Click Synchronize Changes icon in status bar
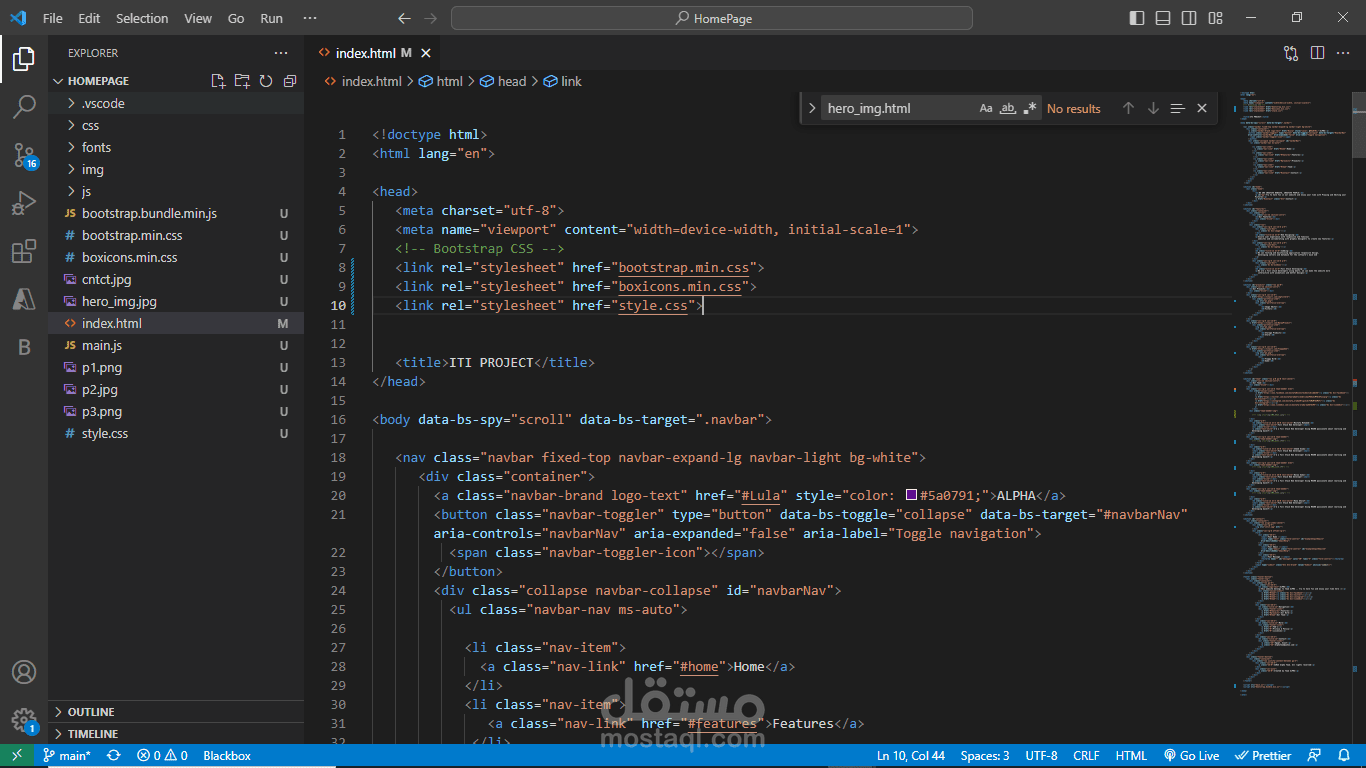This screenshot has height=768, width=1366. pyautogui.click(x=114, y=755)
